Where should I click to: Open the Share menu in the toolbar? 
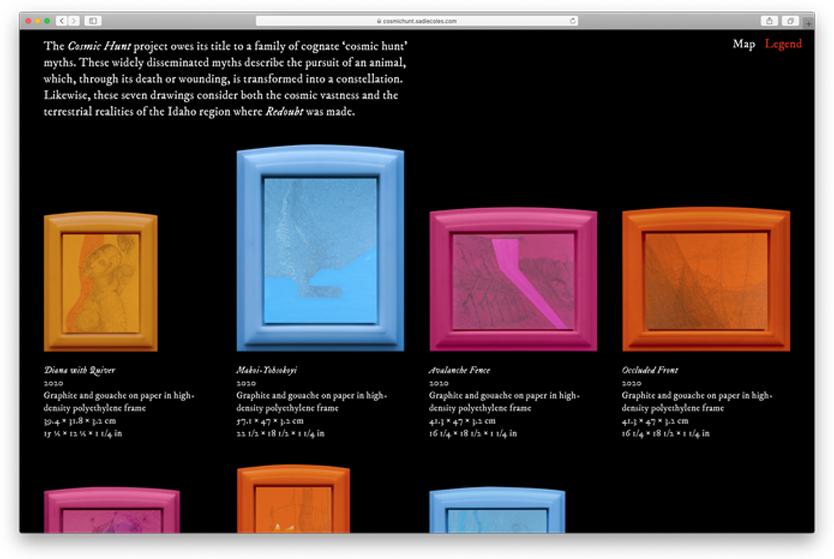[x=769, y=20]
